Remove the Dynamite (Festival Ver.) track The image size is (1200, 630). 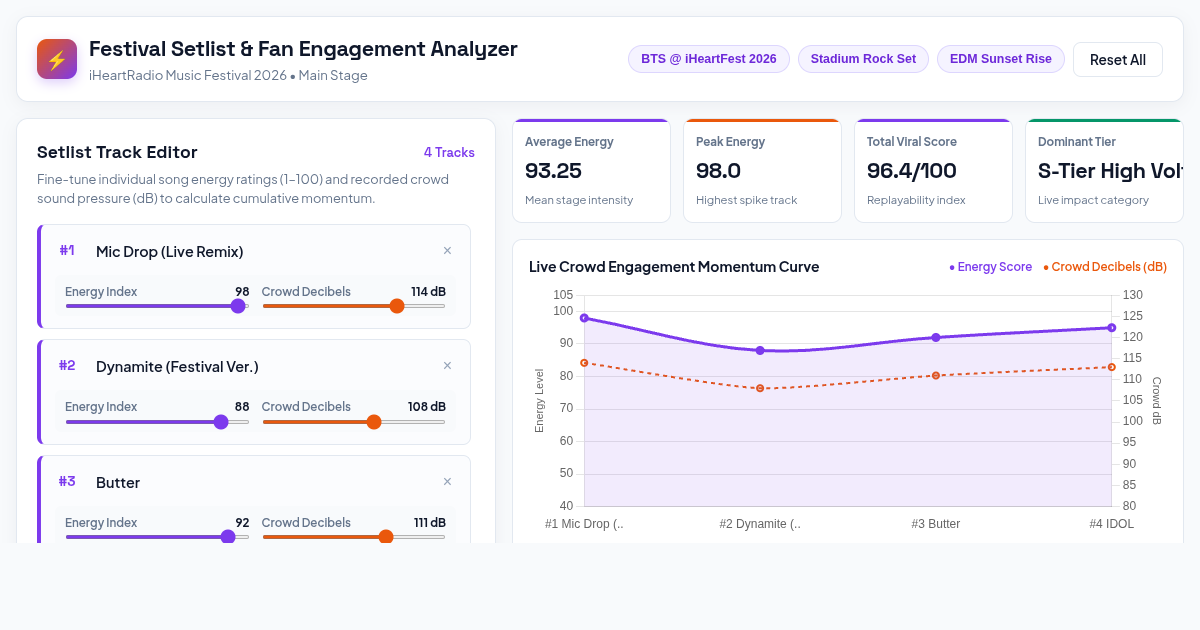447,366
